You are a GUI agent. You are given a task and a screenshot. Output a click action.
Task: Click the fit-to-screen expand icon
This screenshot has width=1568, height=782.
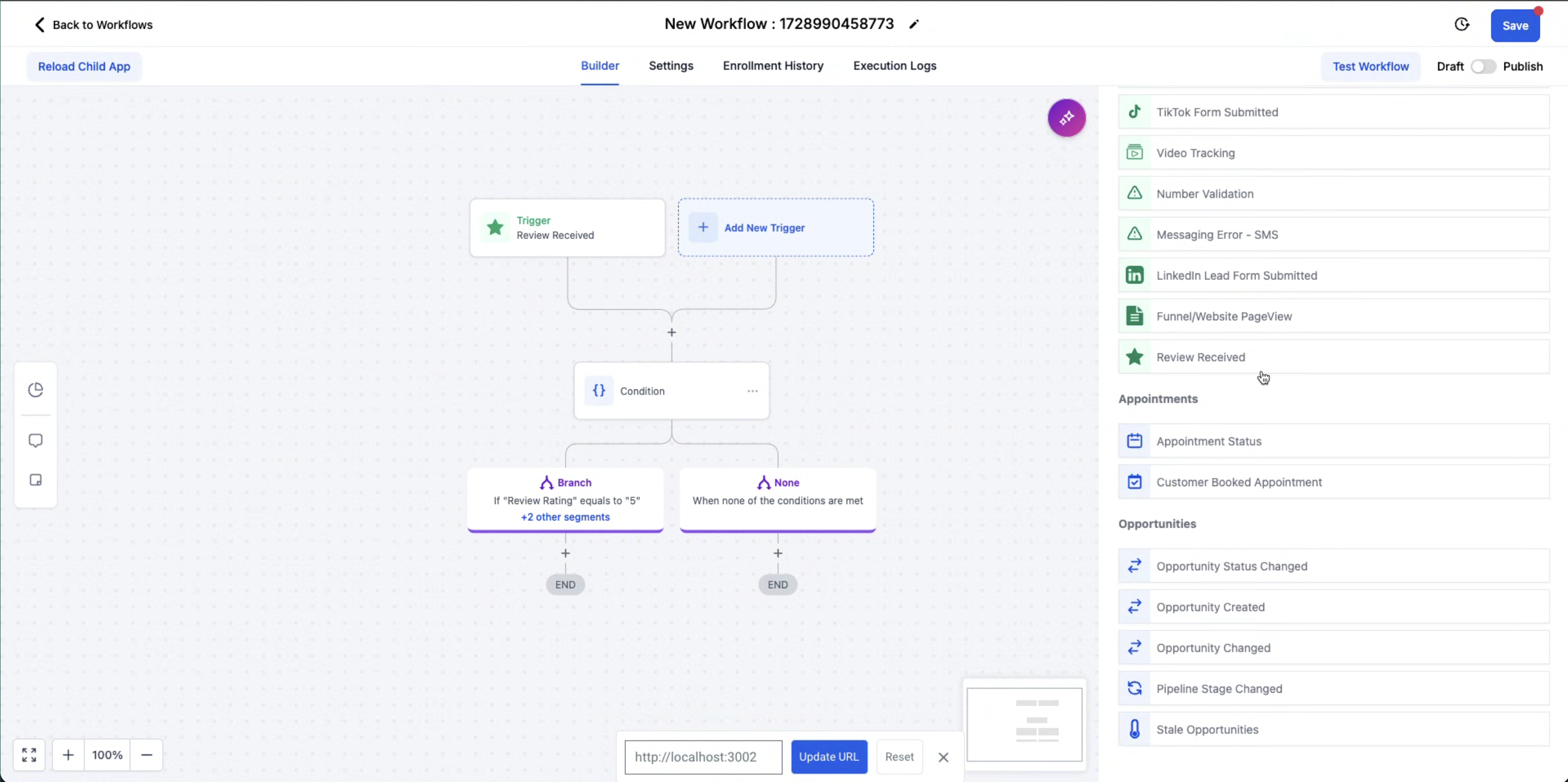29,755
